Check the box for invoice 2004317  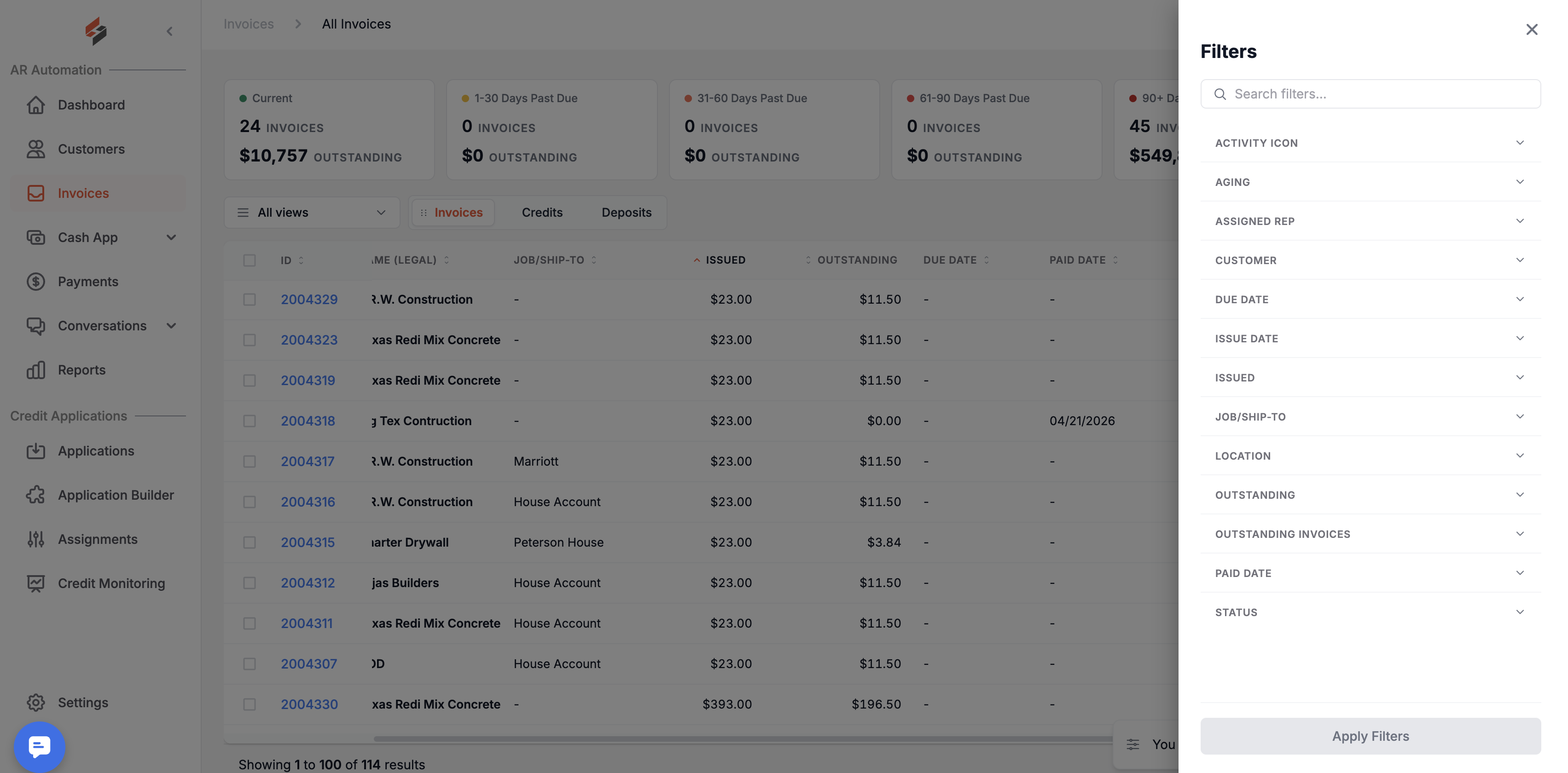pos(250,461)
